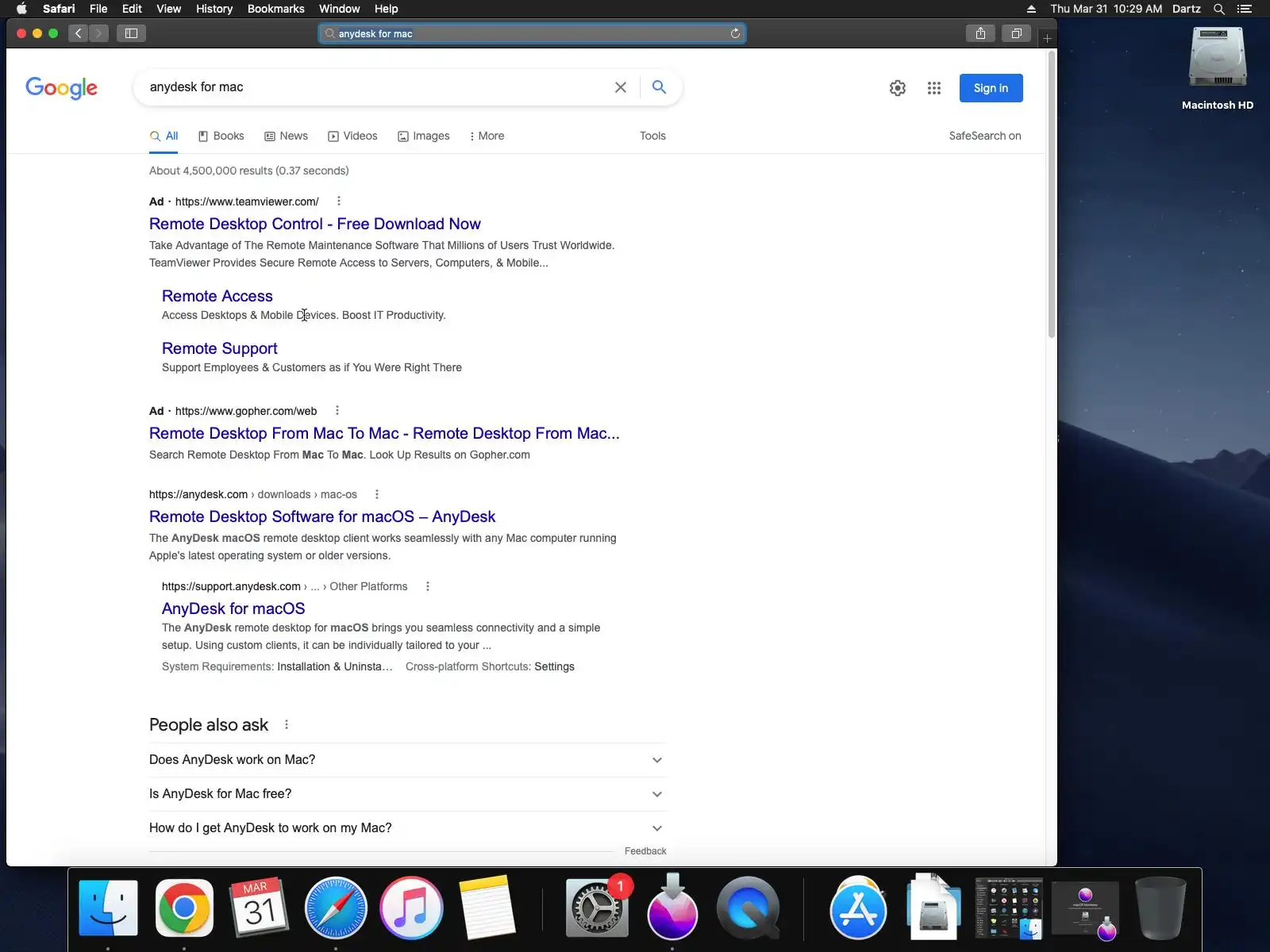Open the options dots beside gopher.com ad
The image size is (1270, 952).
(337, 410)
